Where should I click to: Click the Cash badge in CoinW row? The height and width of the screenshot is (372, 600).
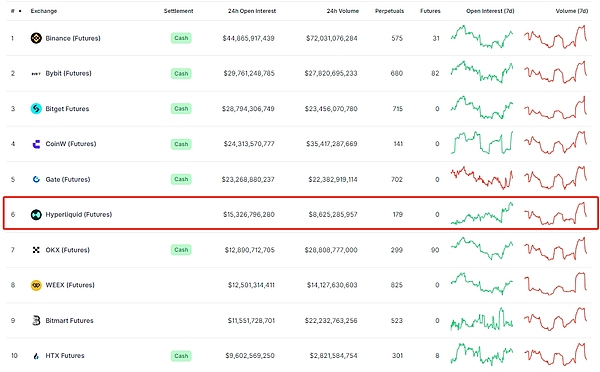pos(181,144)
